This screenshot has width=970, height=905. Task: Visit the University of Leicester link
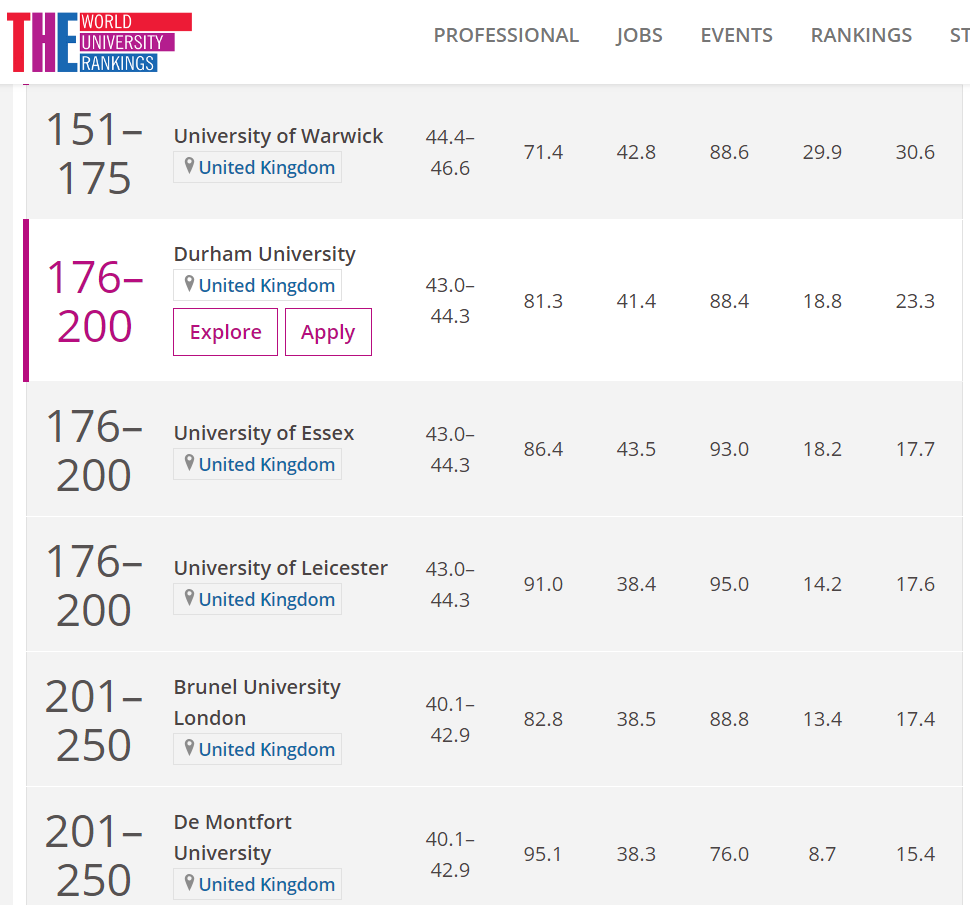tap(280, 568)
